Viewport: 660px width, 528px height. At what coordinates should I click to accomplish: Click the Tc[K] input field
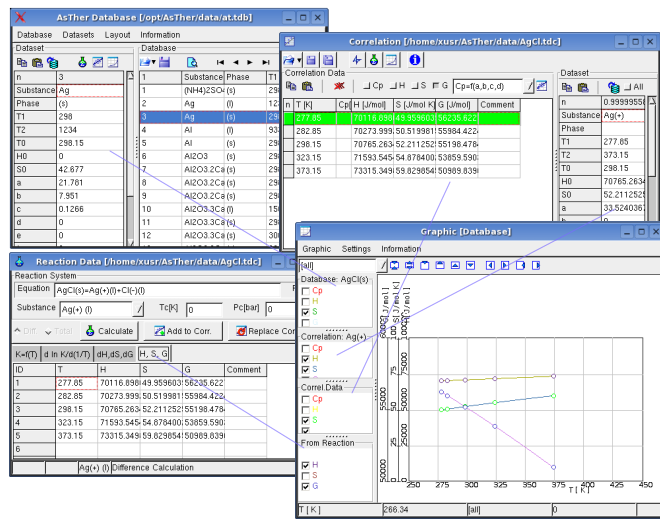click(x=203, y=310)
